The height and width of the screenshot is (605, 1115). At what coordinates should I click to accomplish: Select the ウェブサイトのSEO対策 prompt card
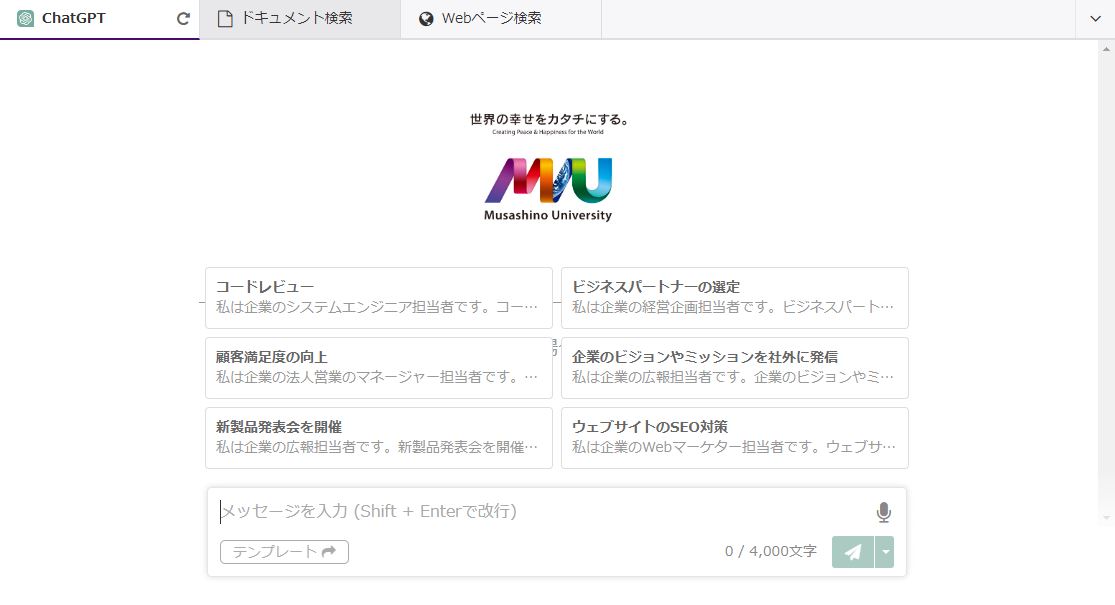tap(735, 437)
